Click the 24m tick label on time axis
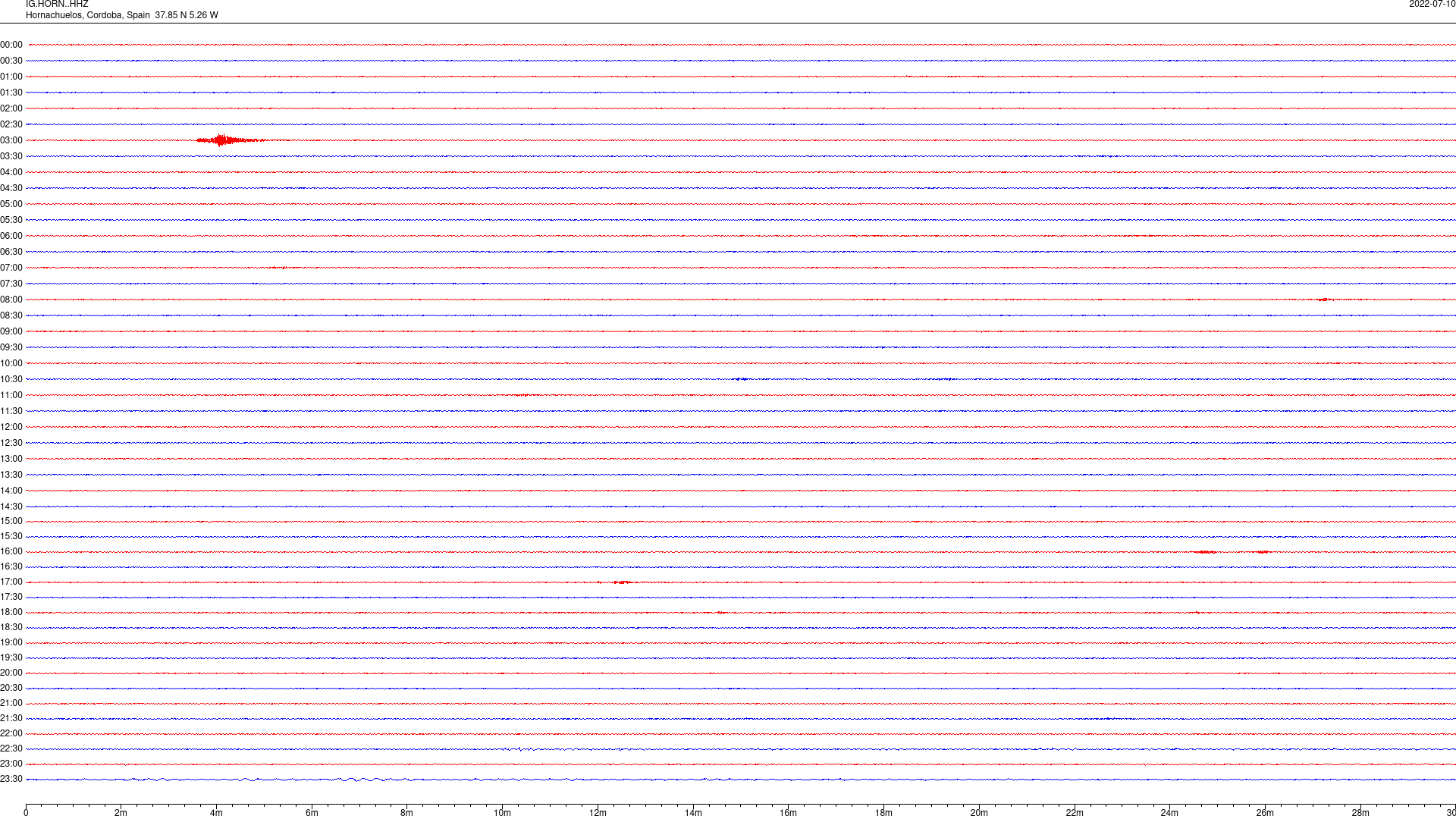 tap(1169, 813)
